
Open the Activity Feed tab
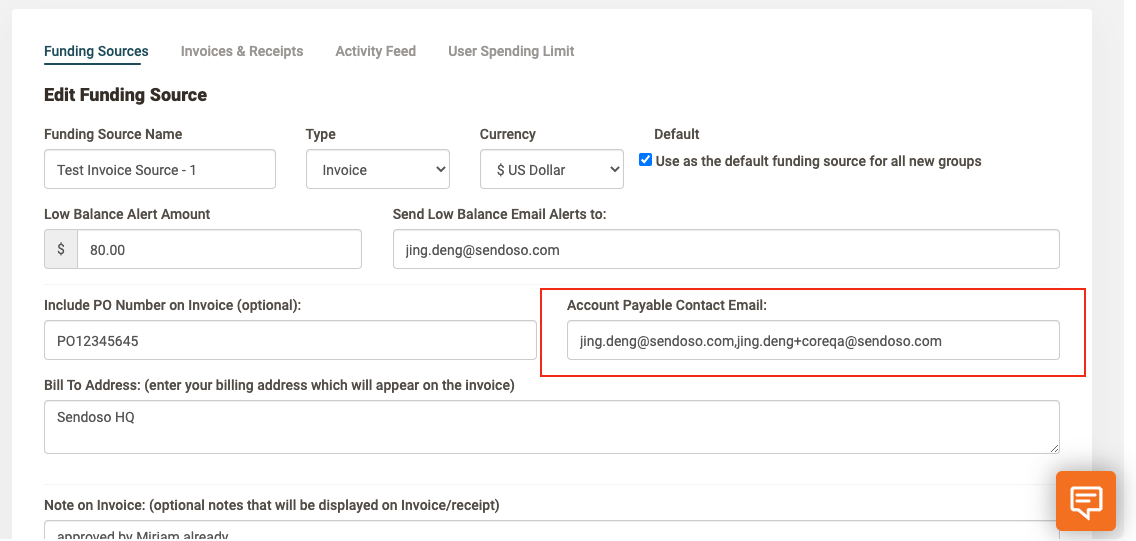click(x=375, y=51)
